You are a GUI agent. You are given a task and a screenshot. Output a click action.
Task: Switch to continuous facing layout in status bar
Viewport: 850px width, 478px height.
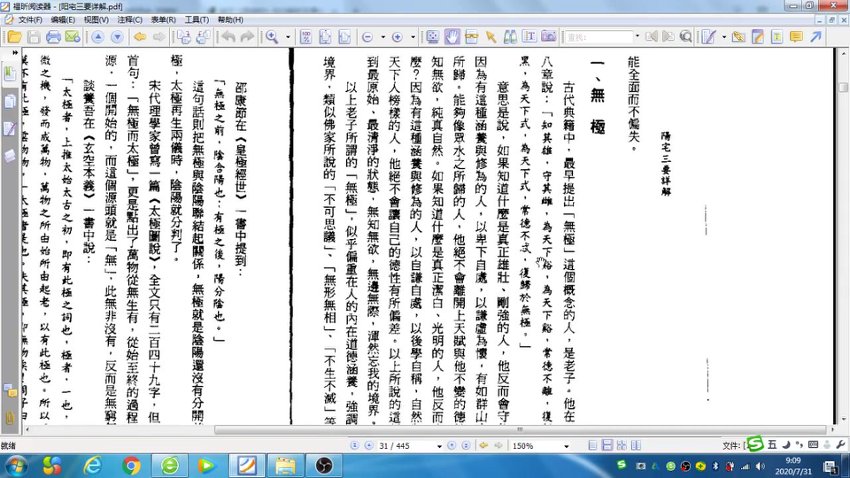click(x=635, y=445)
